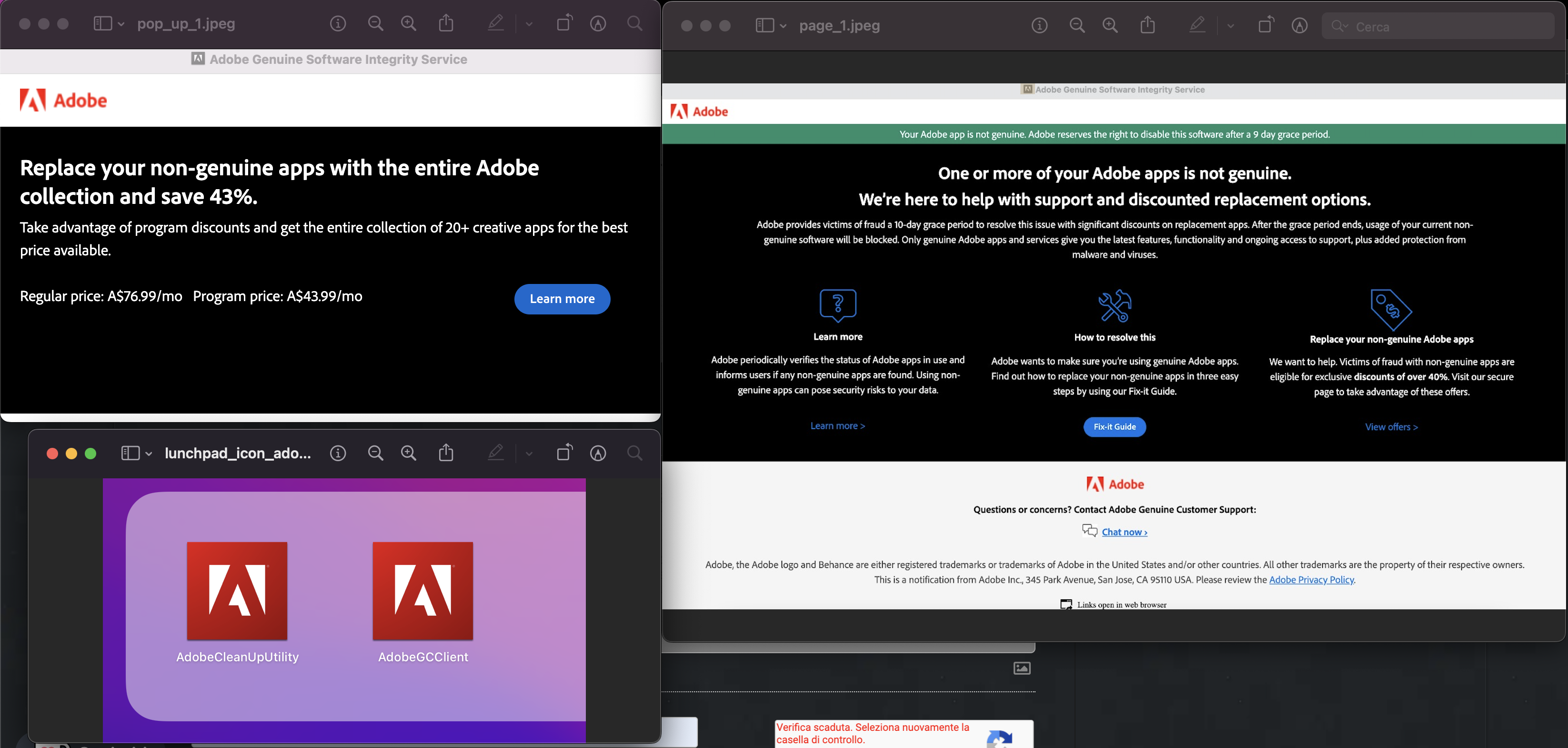Close the lunchpad_icon window with red button

point(52,454)
